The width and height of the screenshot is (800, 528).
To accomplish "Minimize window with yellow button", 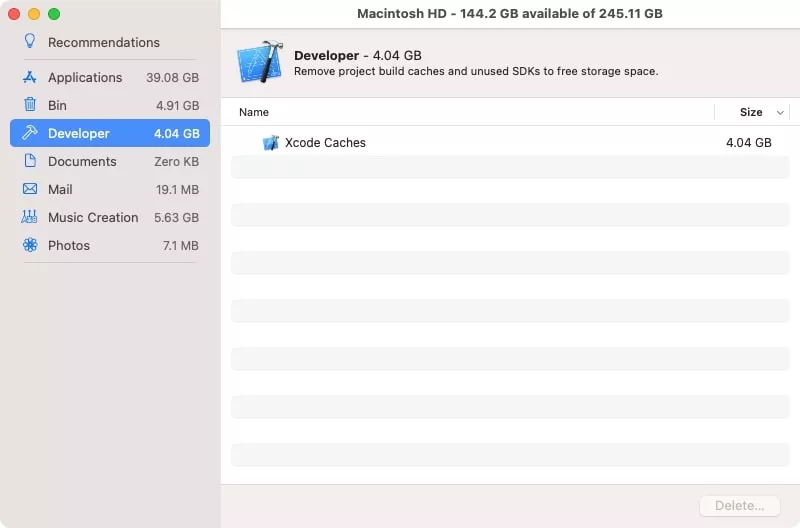I will pyautogui.click(x=34, y=14).
